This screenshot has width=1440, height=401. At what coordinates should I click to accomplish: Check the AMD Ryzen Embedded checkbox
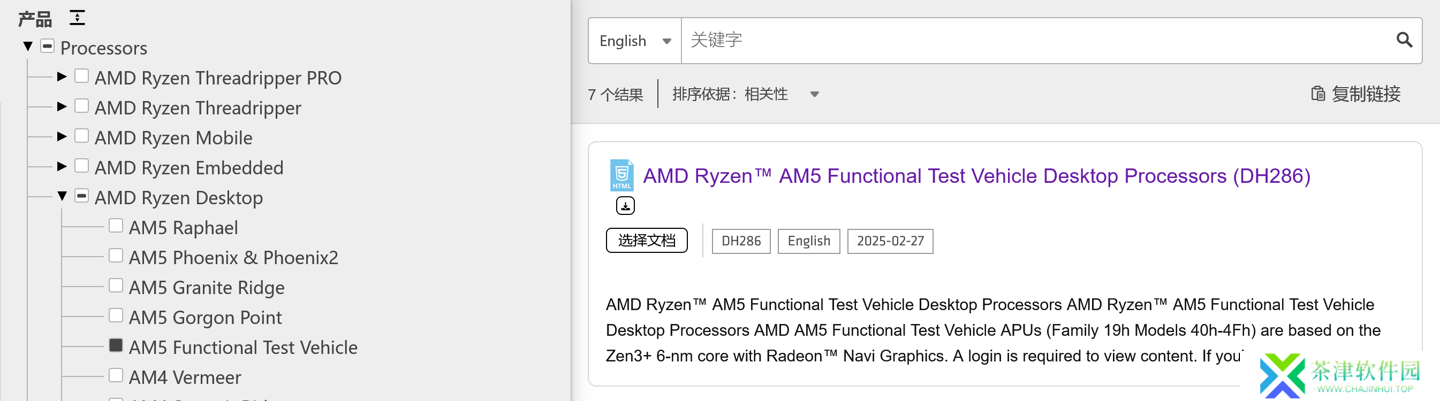(82, 166)
